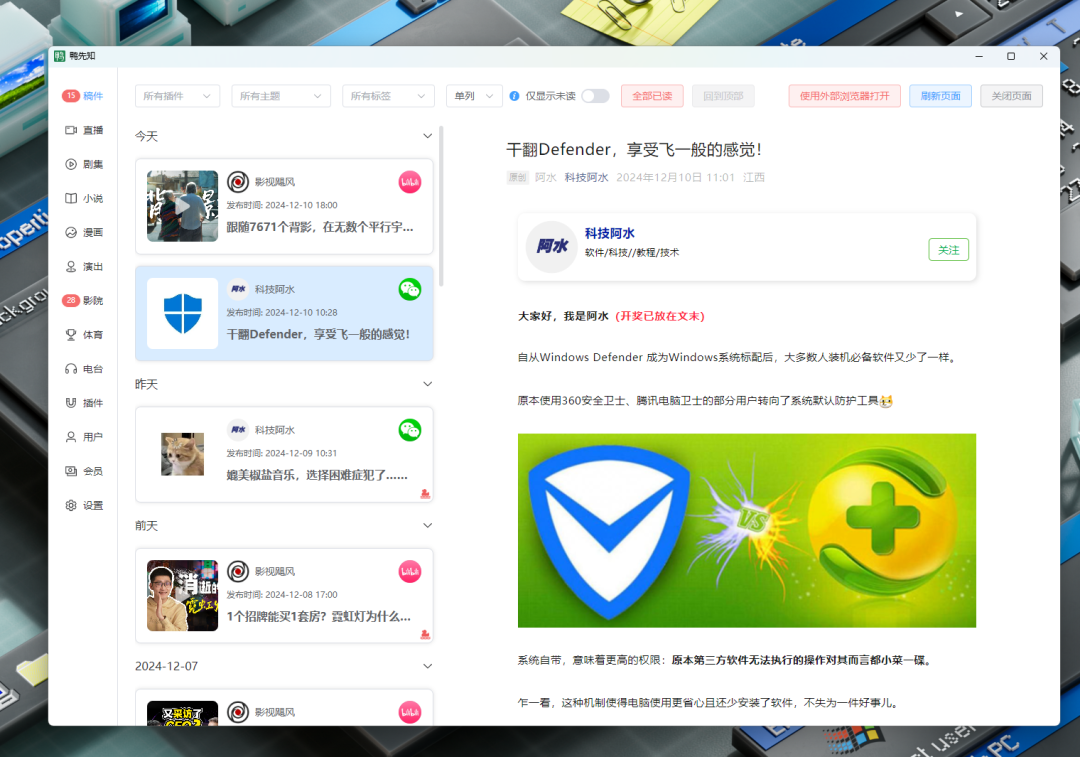
Task: Click the 插件 plugin icon
Action: coord(71,403)
